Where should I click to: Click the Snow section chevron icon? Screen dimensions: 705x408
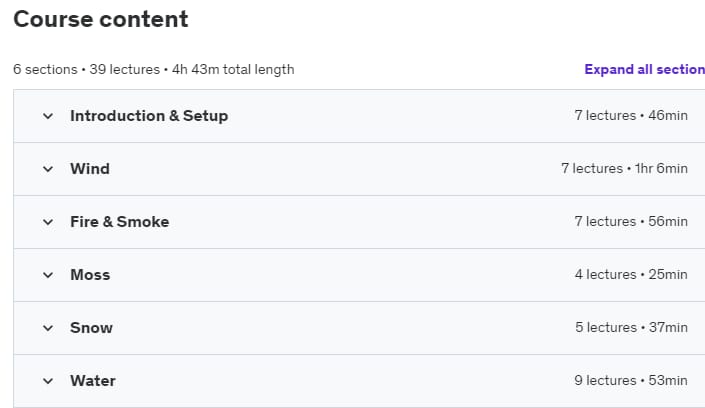tap(48, 328)
